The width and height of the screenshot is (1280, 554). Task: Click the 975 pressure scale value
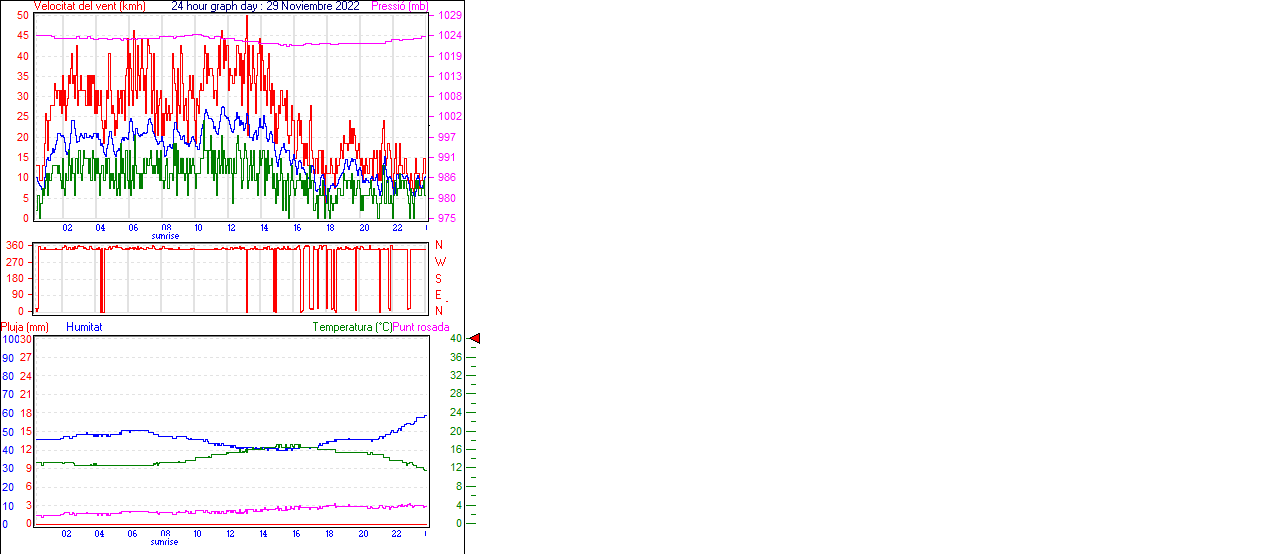(447, 218)
